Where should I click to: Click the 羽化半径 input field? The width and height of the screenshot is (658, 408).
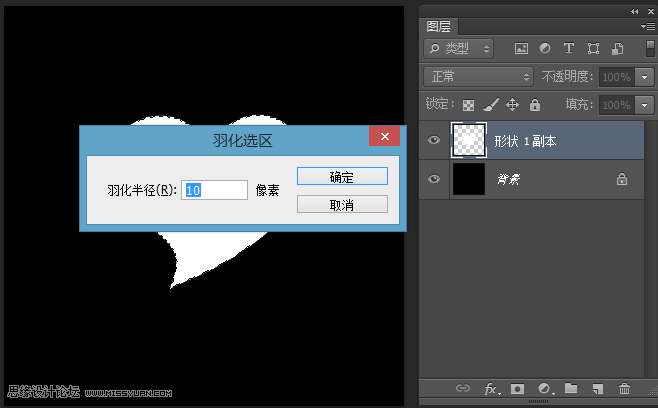[214, 190]
